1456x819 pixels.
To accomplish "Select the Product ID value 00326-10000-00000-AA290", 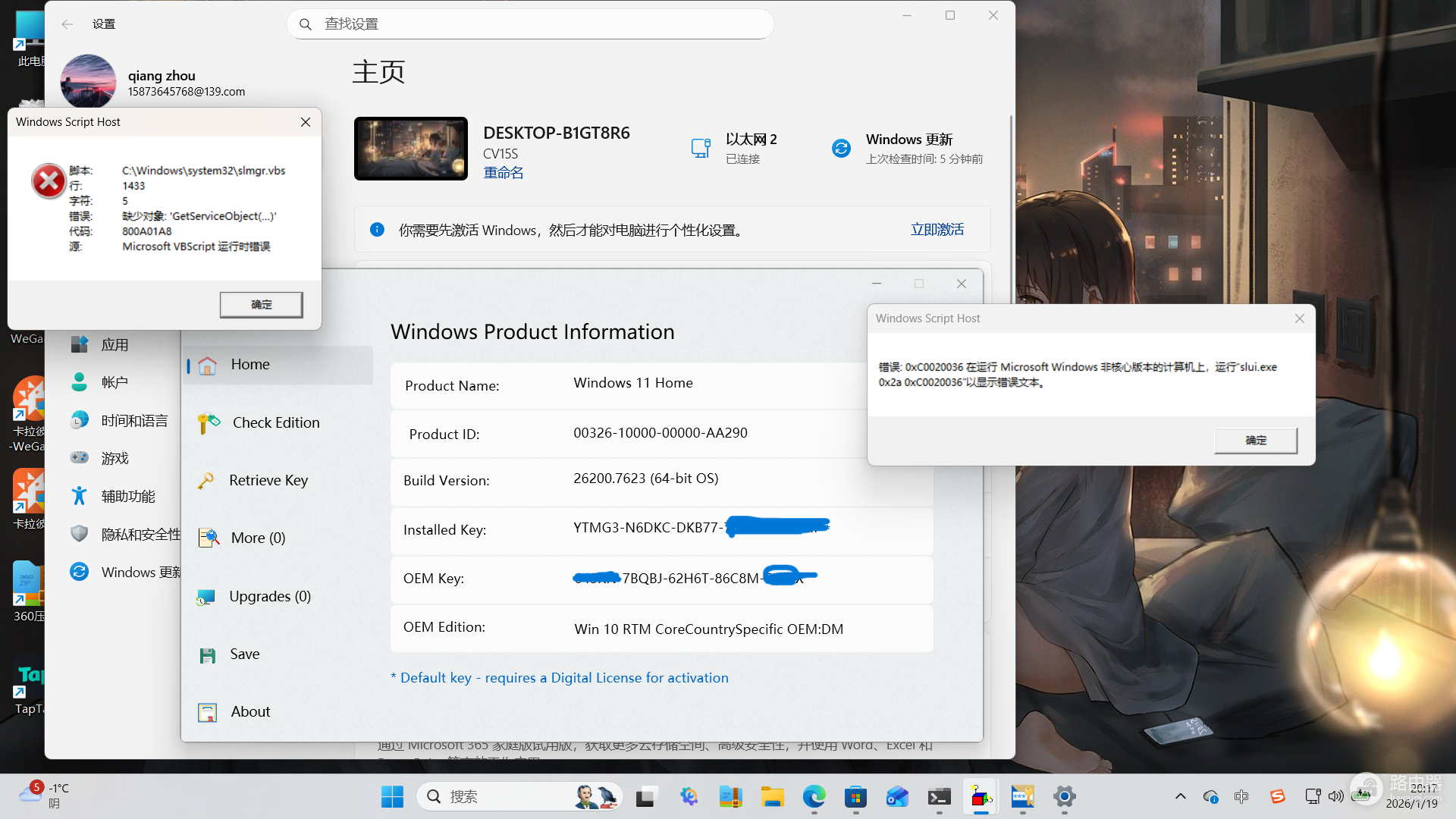I will click(661, 433).
